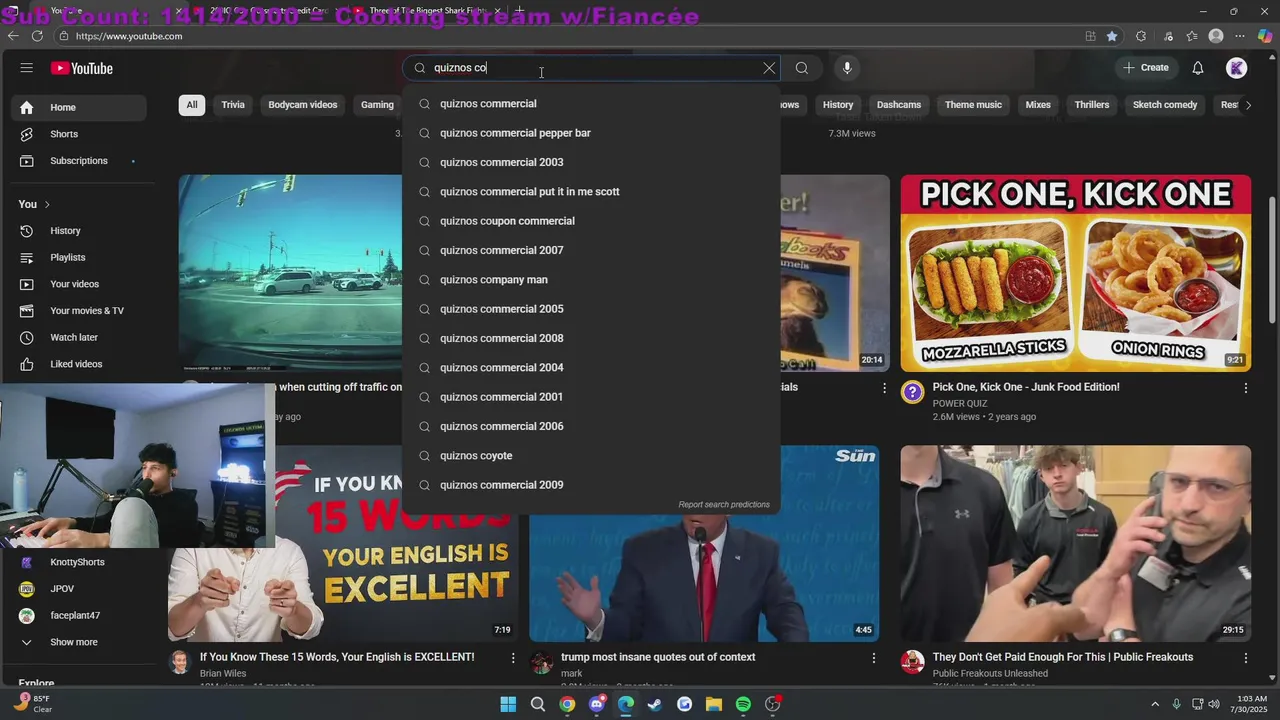Open the faceplant47 subscription channel
The image size is (1280, 720).
pyautogui.click(x=77, y=616)
